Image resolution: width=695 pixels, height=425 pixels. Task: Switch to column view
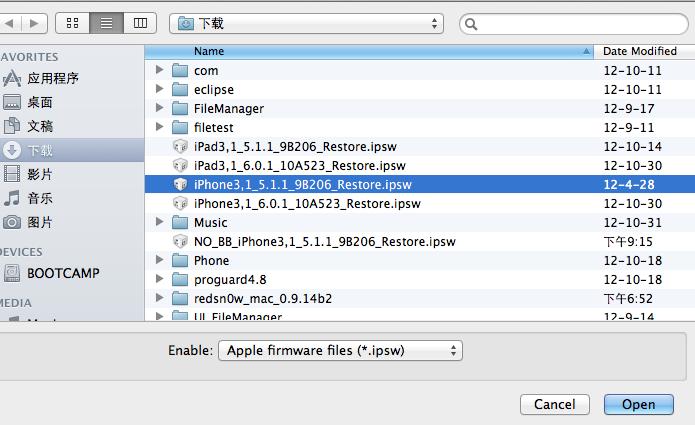point(140,23)
